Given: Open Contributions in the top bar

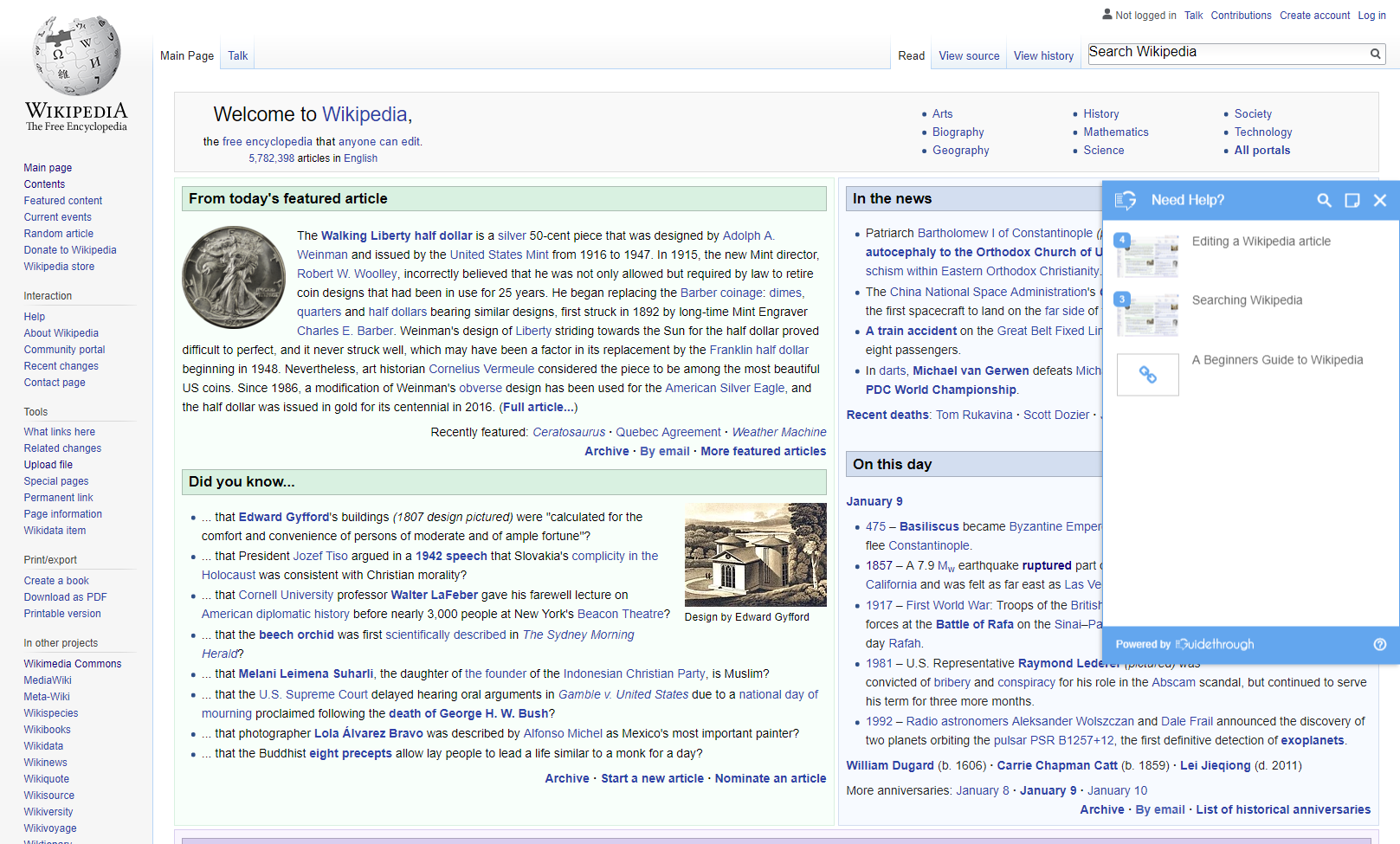Looking at the screenshot, I should point(1241,16).
